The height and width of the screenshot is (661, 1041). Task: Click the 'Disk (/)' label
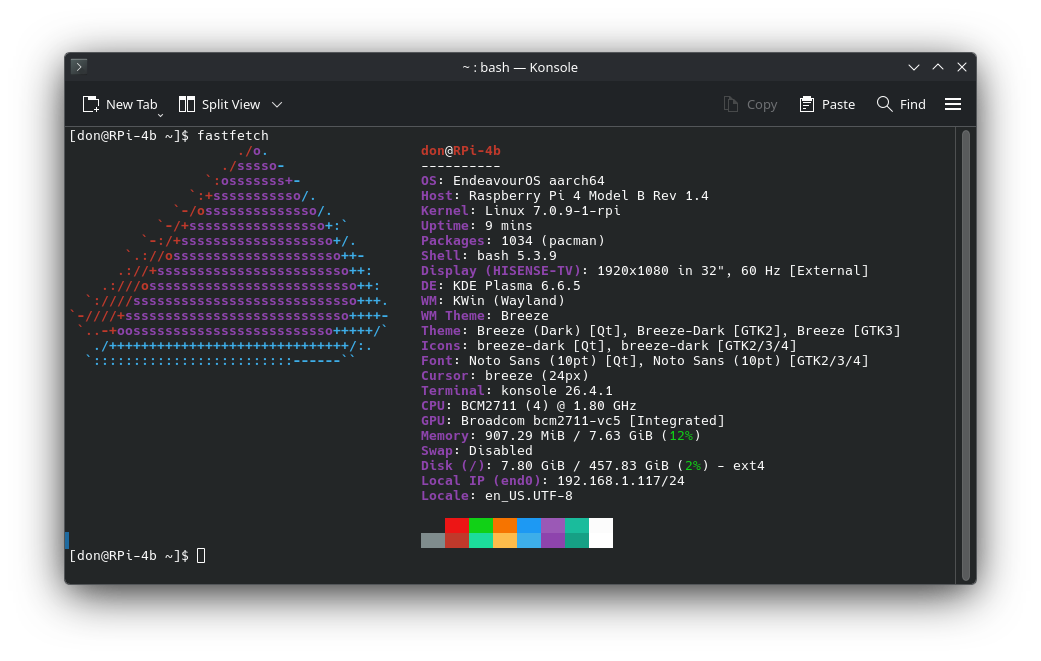[453, 466]
